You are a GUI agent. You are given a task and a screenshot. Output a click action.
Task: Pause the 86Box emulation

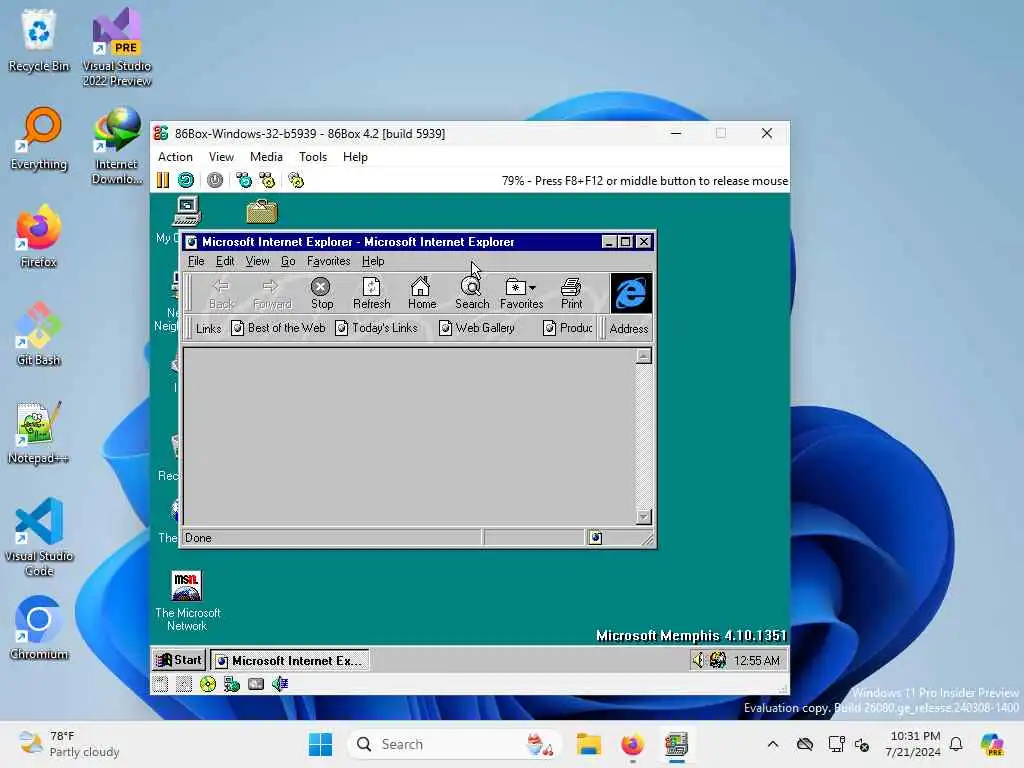[x=163, y=180]
